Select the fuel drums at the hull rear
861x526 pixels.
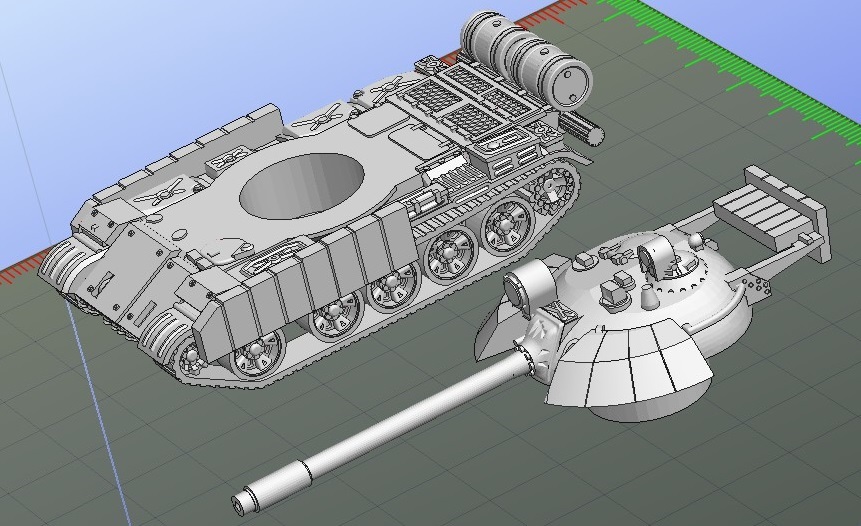(523, 61)
